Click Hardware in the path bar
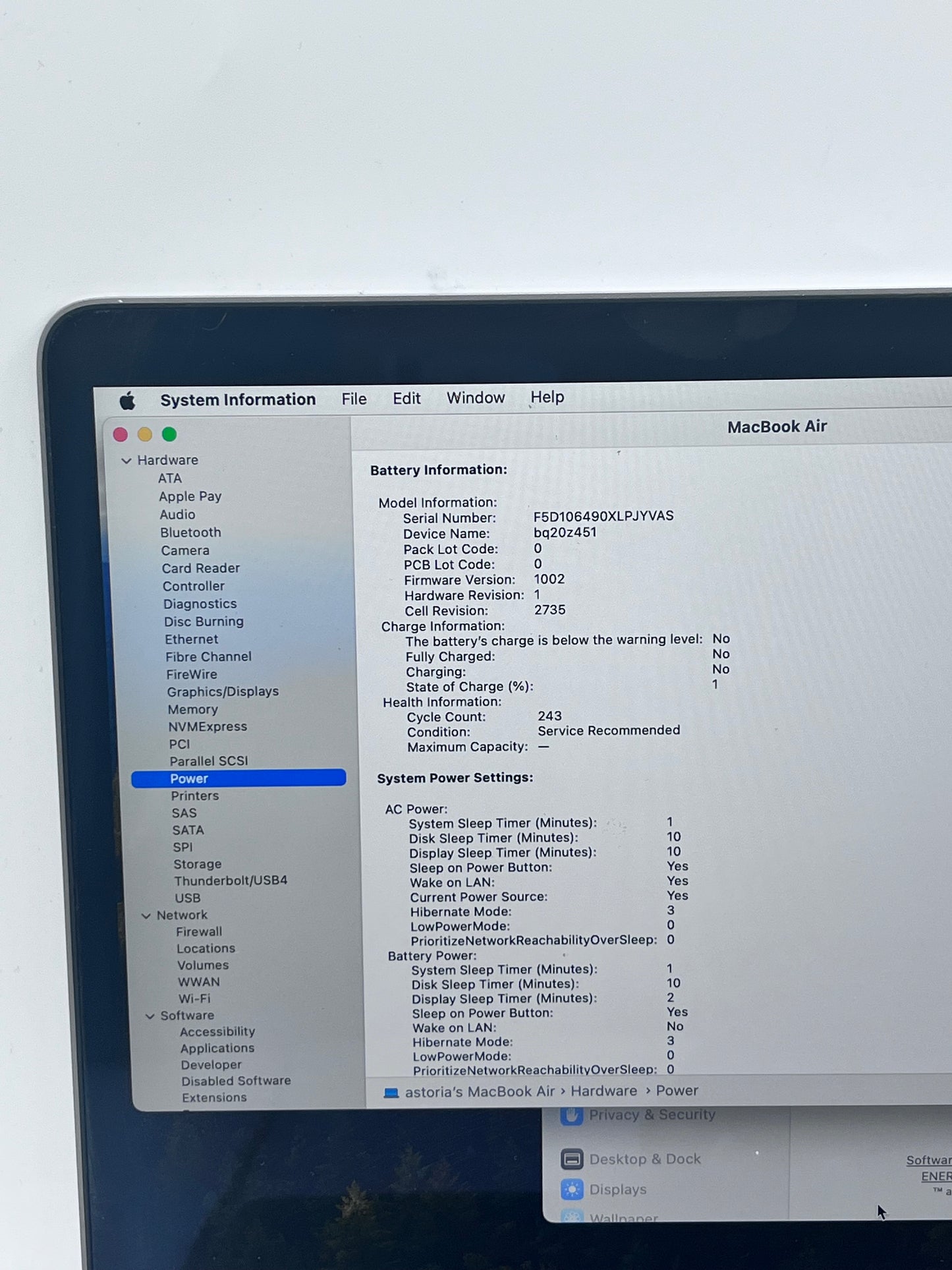 604,1091
